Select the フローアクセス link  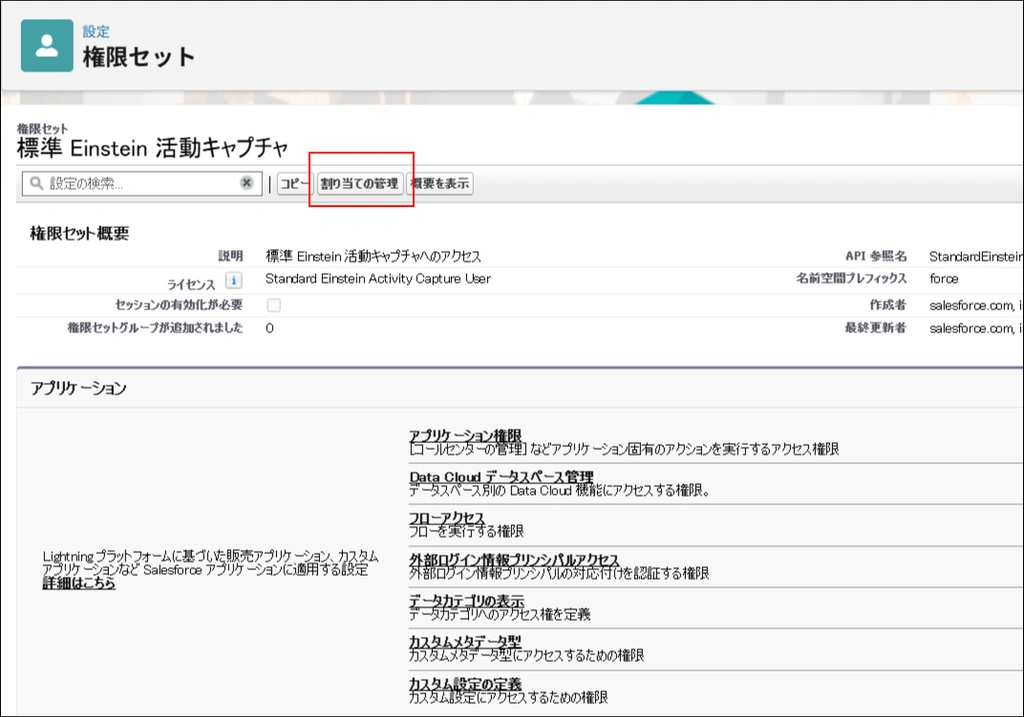[446, 518]
